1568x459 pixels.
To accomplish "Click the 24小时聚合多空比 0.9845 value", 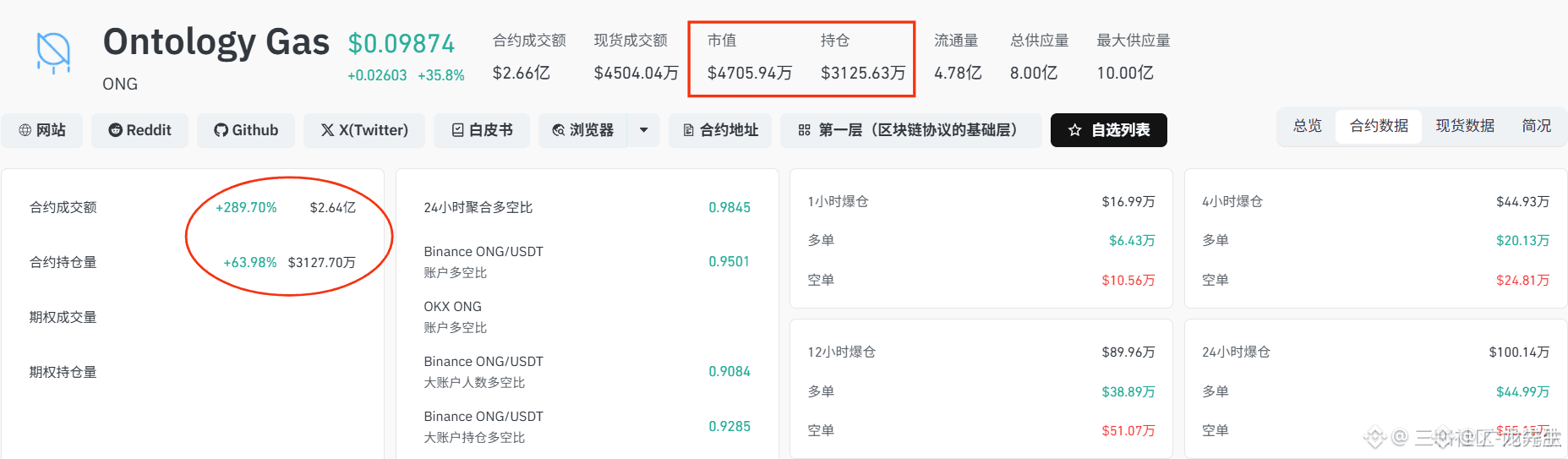I will point(729,208).
